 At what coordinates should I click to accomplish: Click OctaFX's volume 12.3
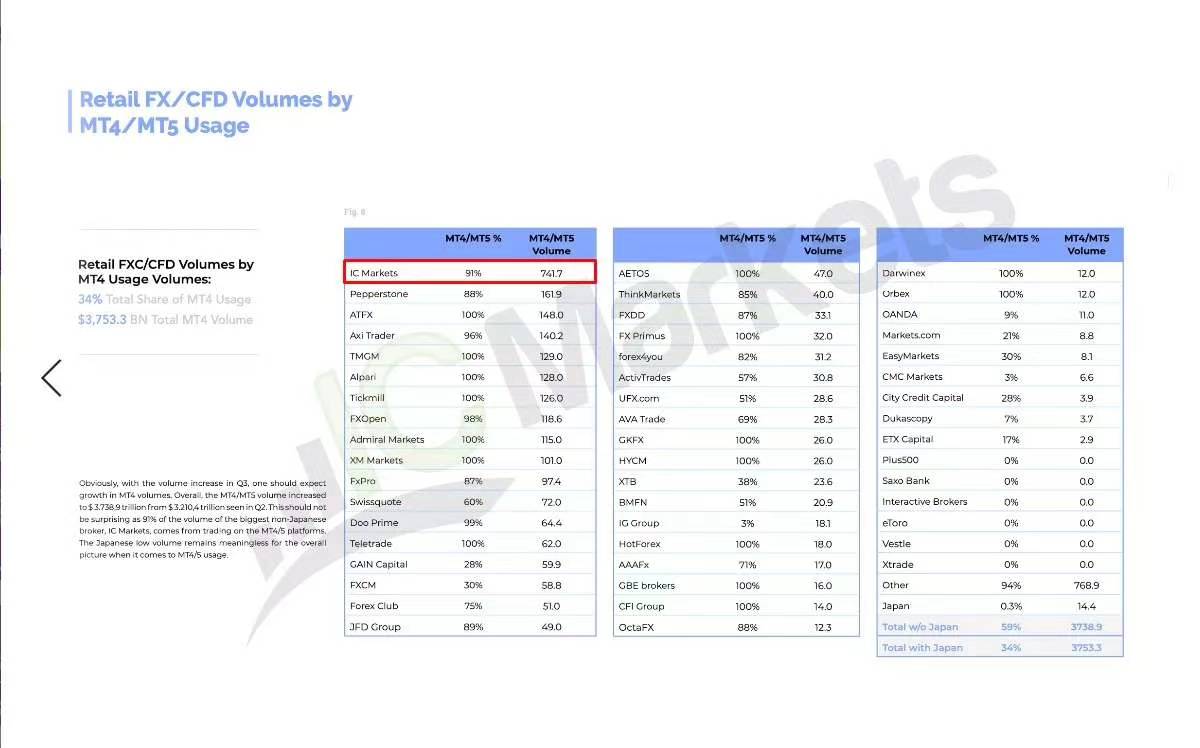(x=823, y=627)
